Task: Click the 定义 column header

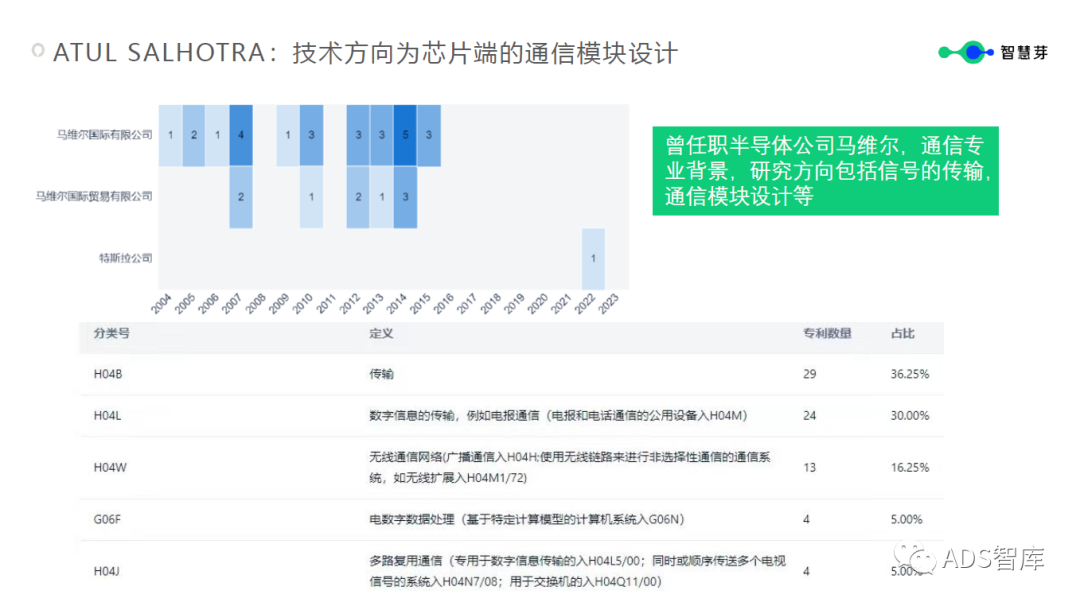Action: coord(381,333)
